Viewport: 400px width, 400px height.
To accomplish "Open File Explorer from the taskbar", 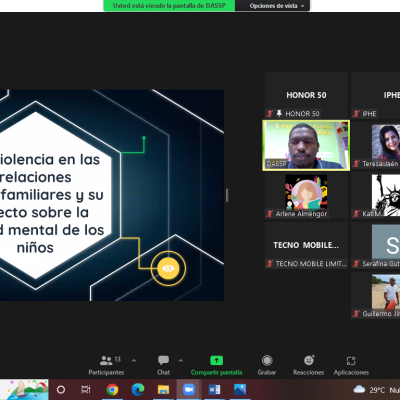I will [x=163, y=389].
